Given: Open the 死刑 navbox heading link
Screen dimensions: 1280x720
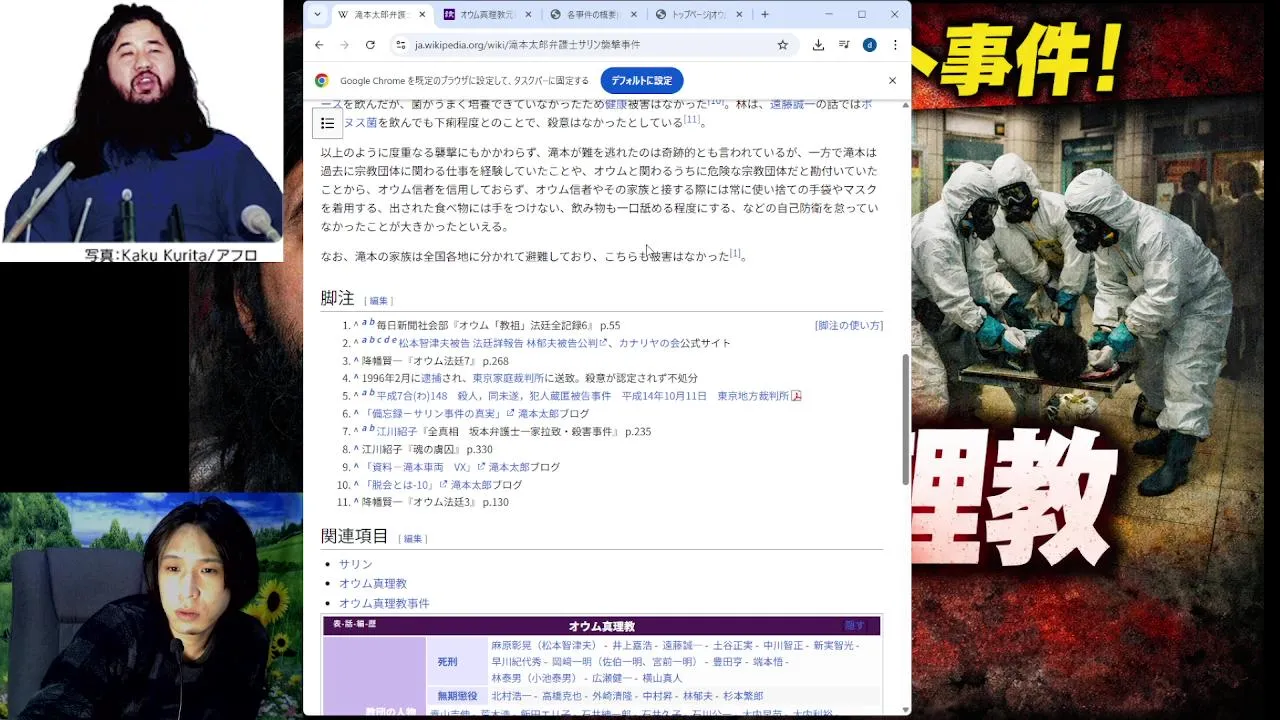Looking at the screenshot, I should (x=447, y=662).
